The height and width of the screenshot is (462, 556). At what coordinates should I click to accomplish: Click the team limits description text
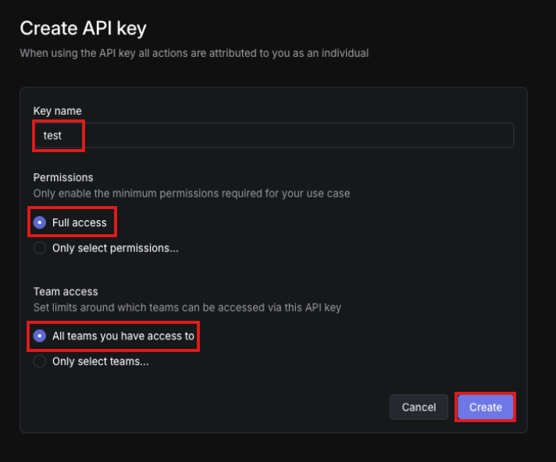[187, 307]
